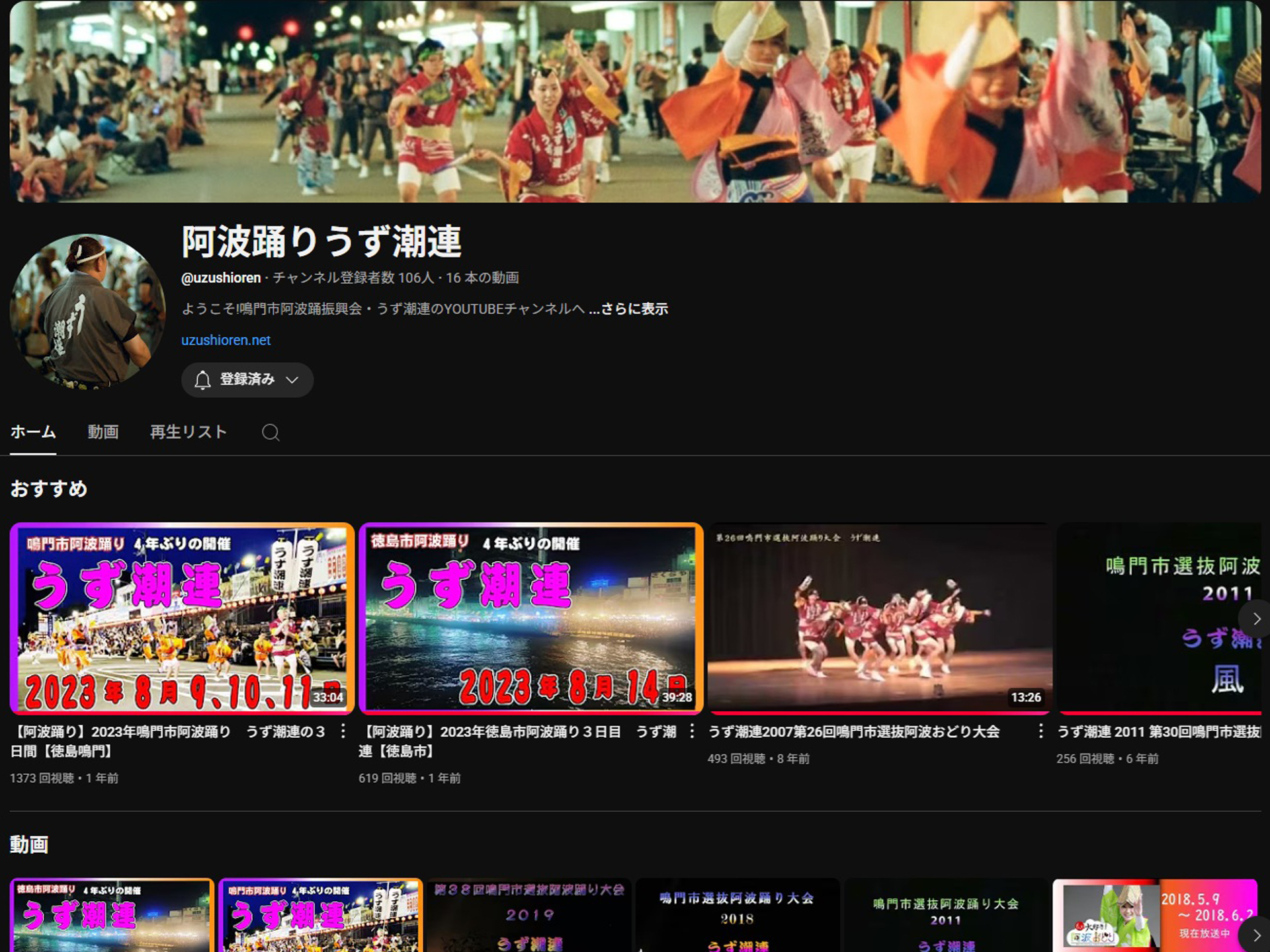The width and height of the screenshot is (1270, 952).
Task: Click the channel avatar picture
Action: pos(88,310)
